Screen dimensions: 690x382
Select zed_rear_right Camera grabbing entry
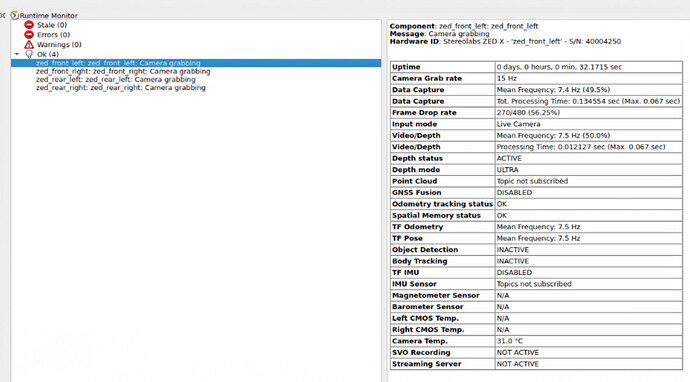[121, 88]
